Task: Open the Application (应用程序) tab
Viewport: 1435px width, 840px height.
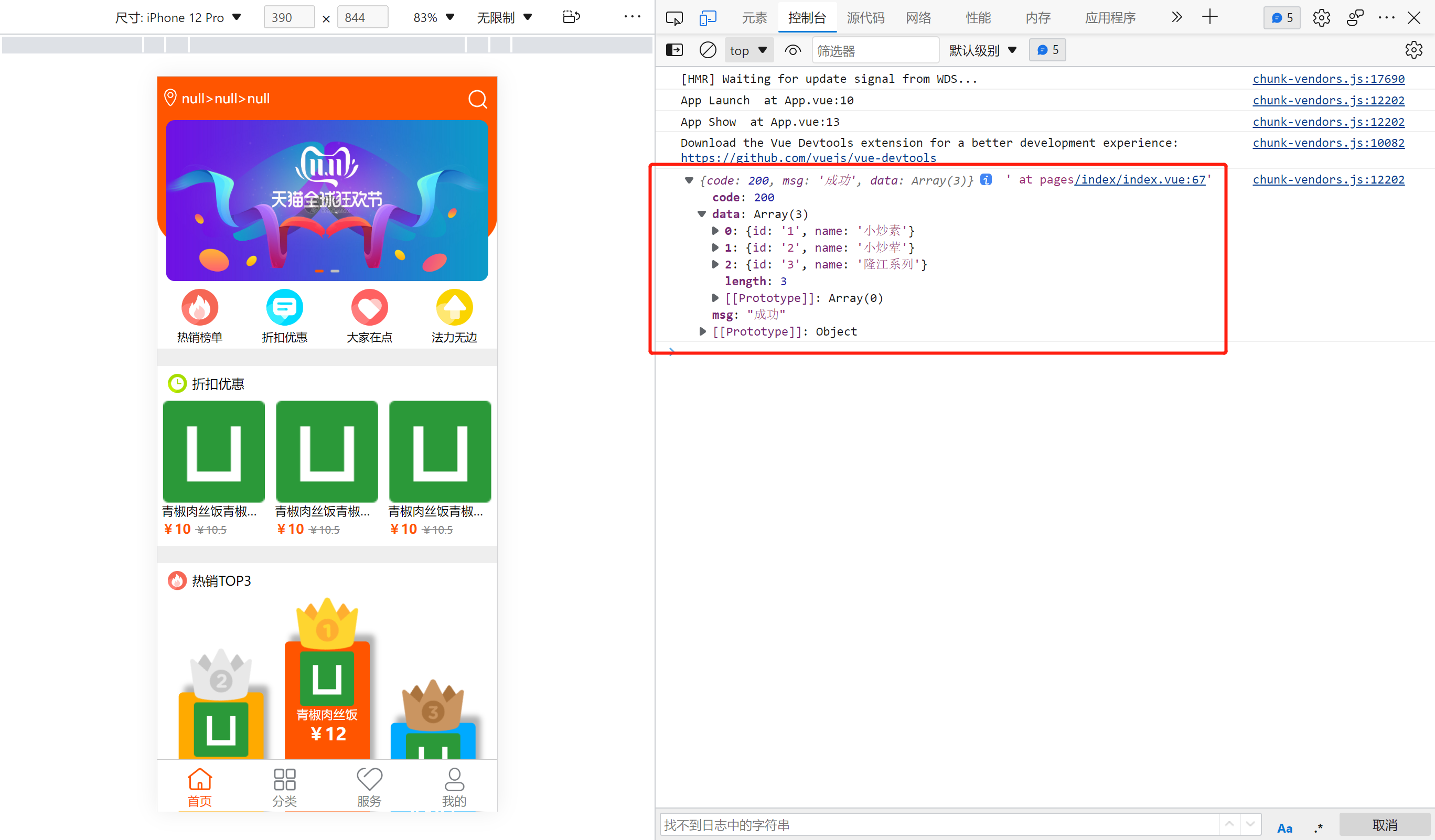Action: tap(1110, 18)
